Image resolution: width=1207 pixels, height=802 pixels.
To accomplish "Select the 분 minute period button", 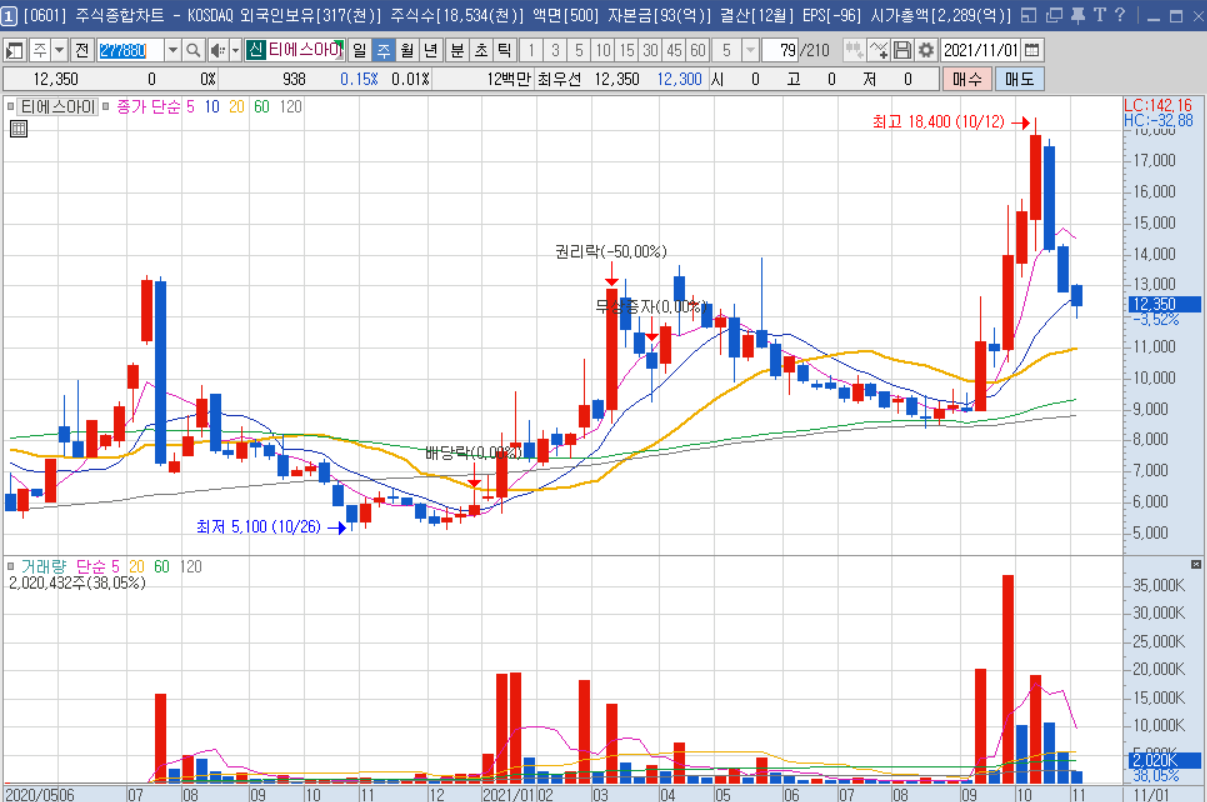I will pos(457,50).
